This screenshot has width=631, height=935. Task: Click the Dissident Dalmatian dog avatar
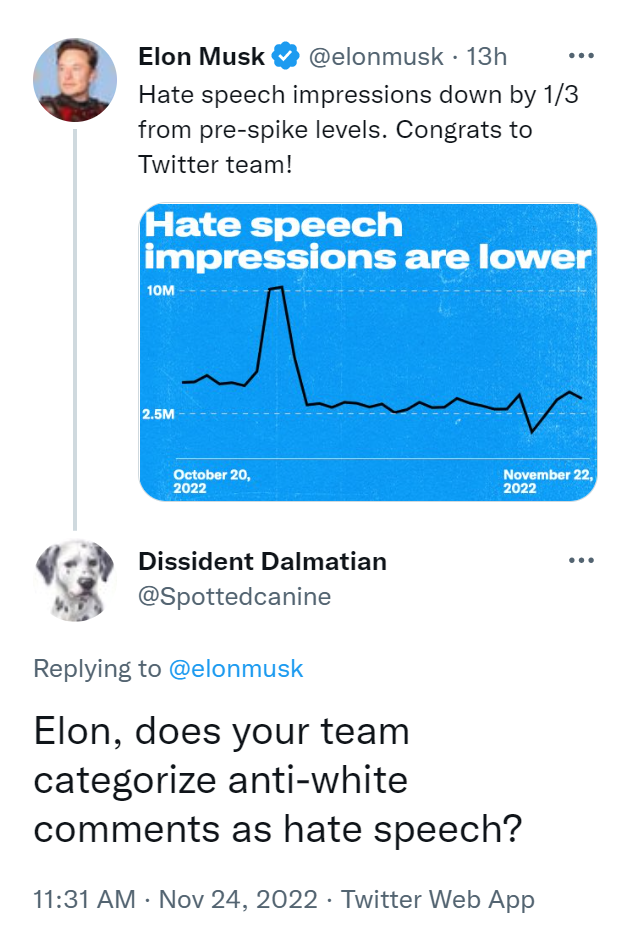(x=75, y=582)
